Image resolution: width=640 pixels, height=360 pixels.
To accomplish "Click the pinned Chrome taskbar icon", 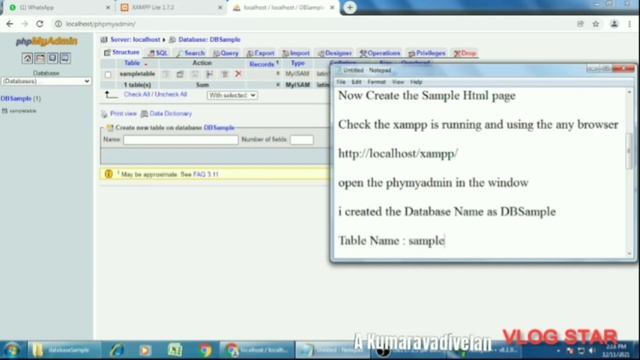I will tap(205, 350).
